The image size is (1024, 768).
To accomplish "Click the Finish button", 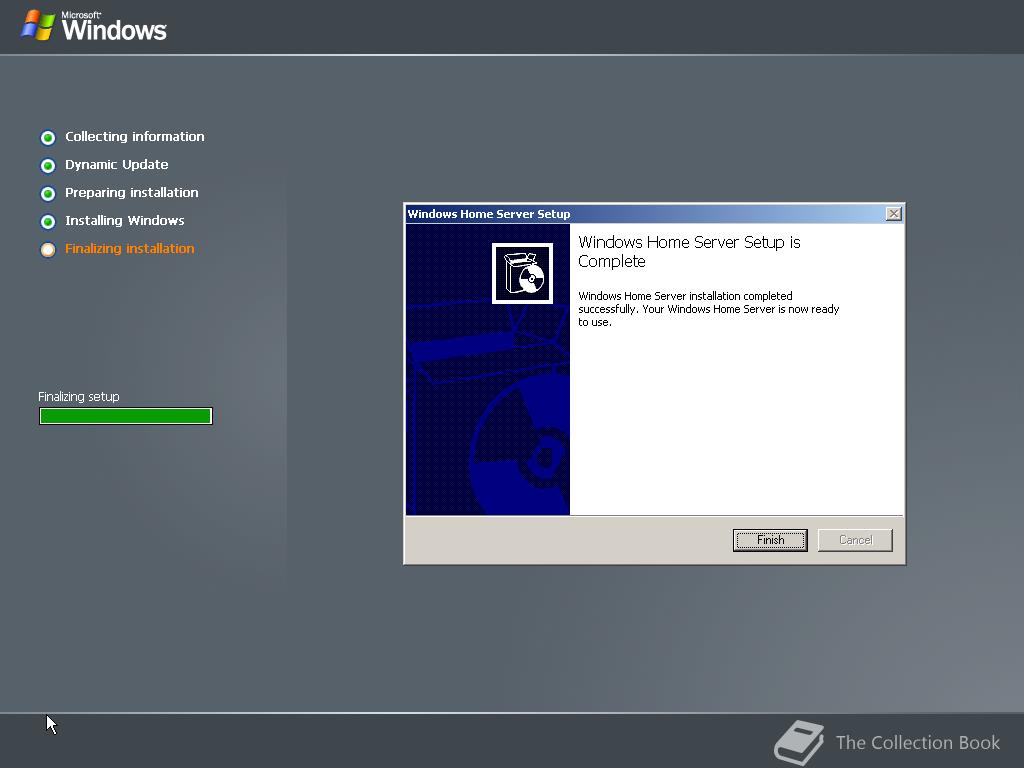I will (770, 540).
